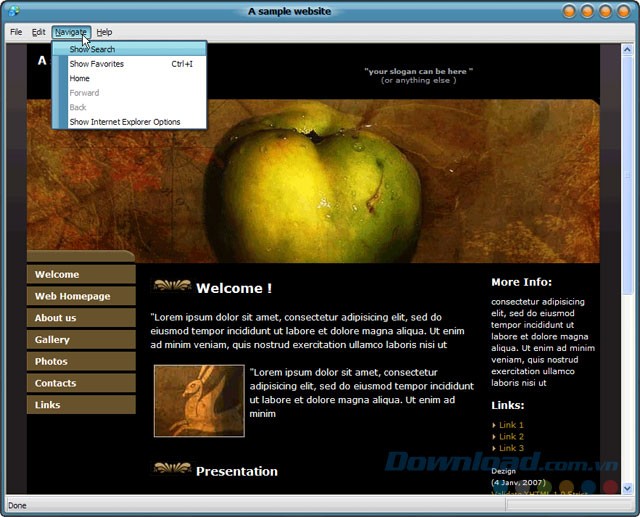Click the Back menu entry
Screen dimensions: 640x517
129,107
